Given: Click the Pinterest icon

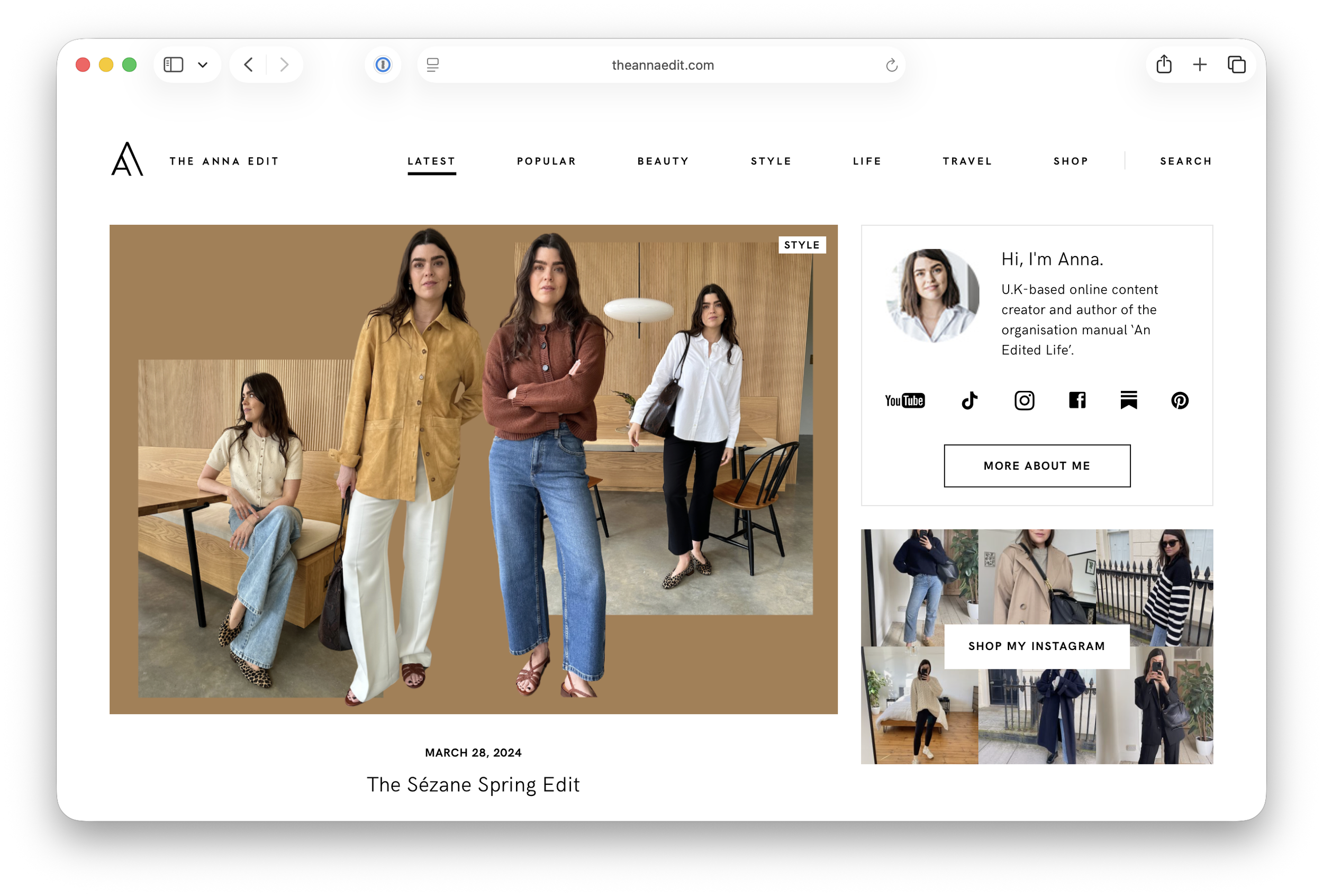Looking at the screenshot, I should tap(1180, 401).
